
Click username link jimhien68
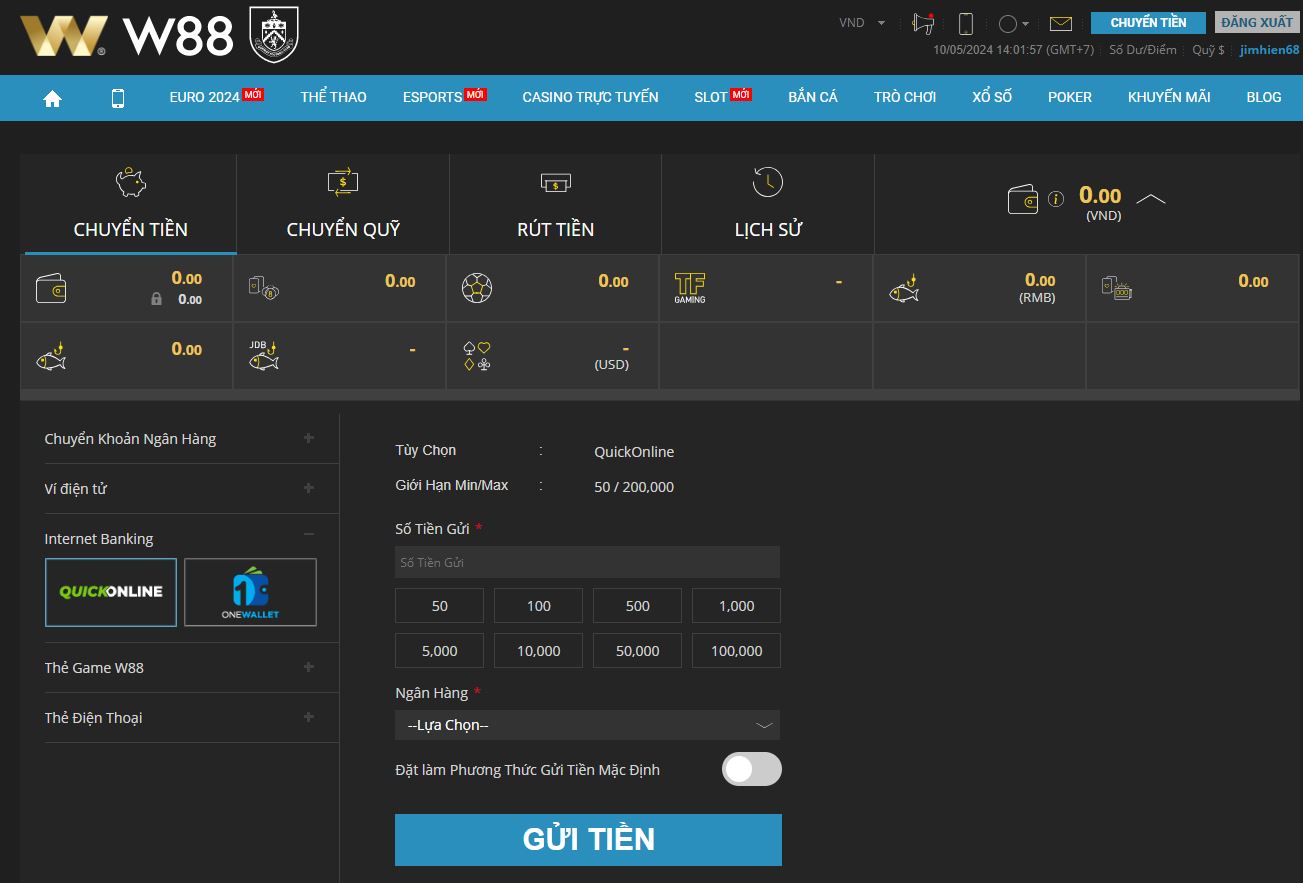(x=1269, y=50)
